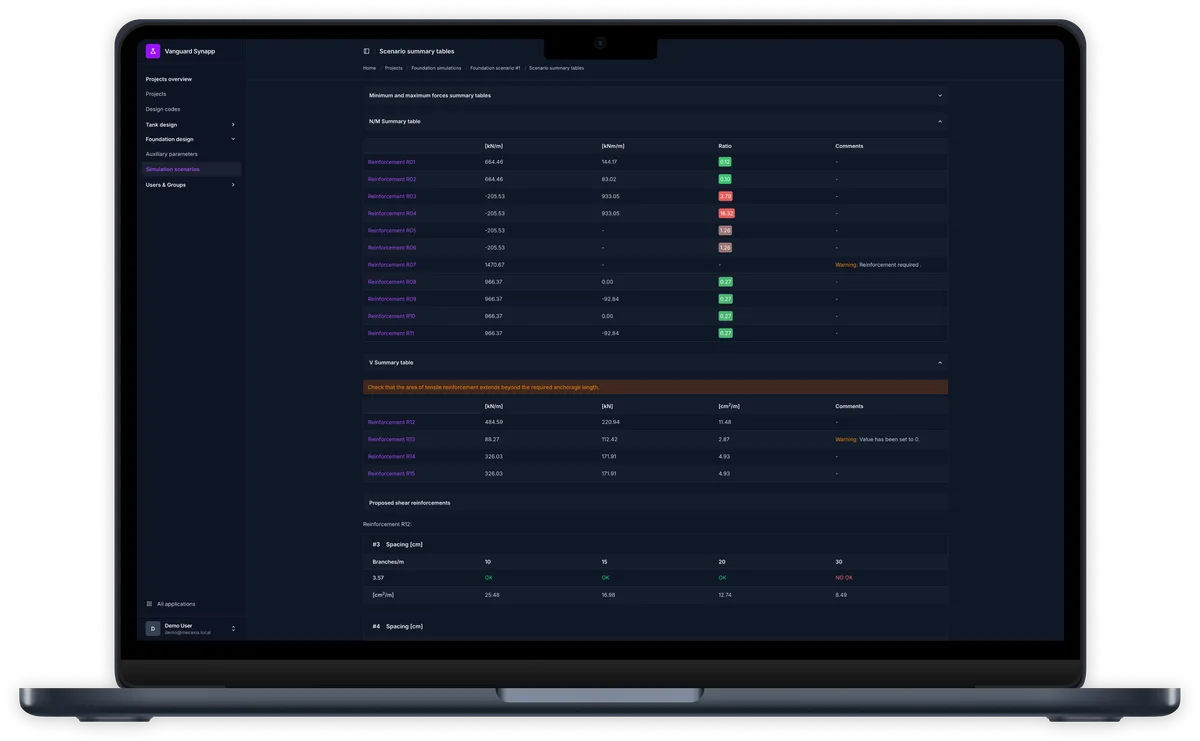1200x741 pixels.
Task: Click the green 0.10 ratio badge
Action: click(725, 179)
